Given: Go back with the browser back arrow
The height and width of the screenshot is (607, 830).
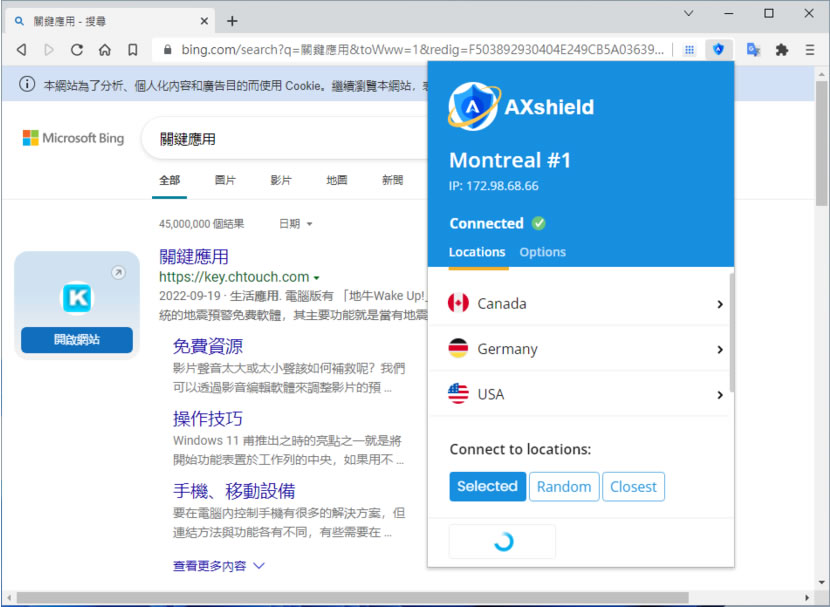Looking at the screenshot, I should click(22, 50).
